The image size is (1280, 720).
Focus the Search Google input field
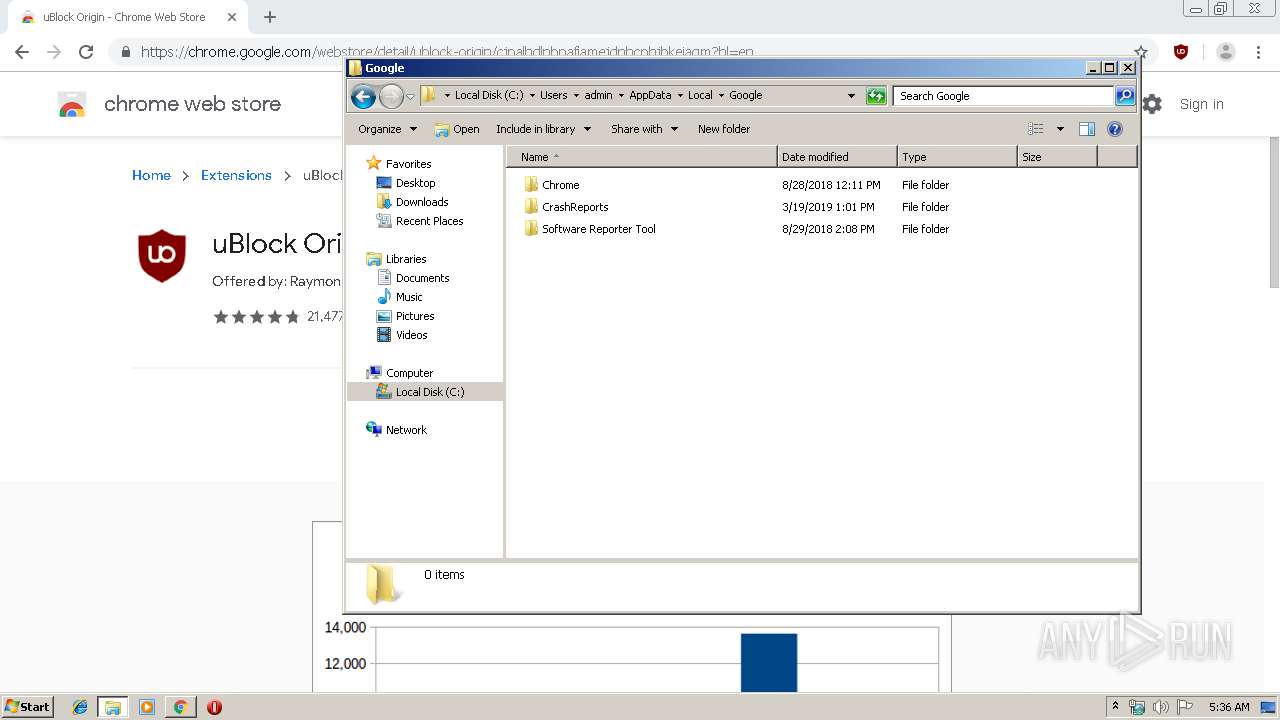(x=1003, y=96)
